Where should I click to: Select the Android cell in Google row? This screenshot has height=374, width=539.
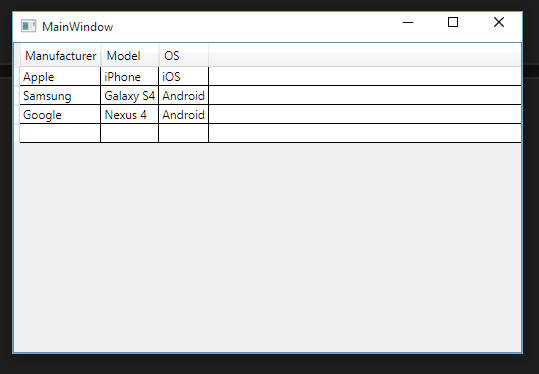183,114
